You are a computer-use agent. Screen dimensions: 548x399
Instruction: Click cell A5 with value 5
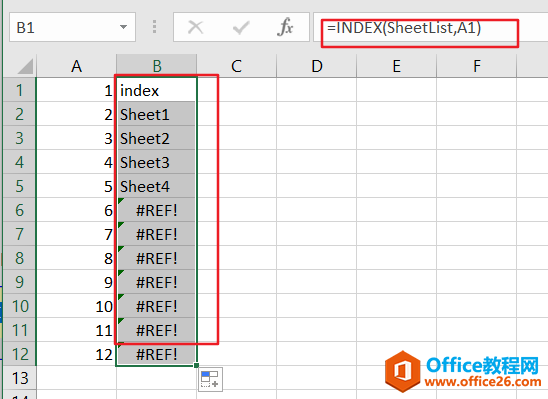76,186
